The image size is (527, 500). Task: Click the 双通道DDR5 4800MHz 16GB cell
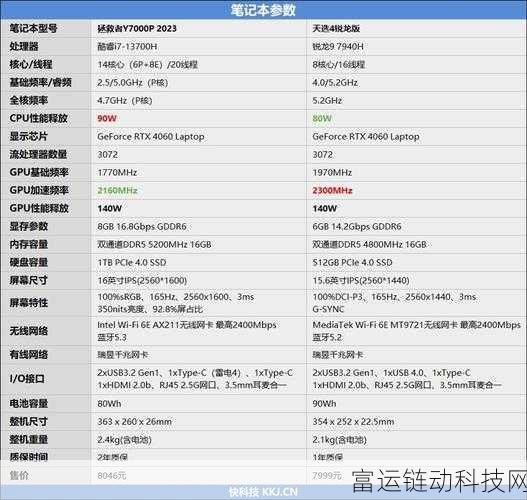[369, 244]
